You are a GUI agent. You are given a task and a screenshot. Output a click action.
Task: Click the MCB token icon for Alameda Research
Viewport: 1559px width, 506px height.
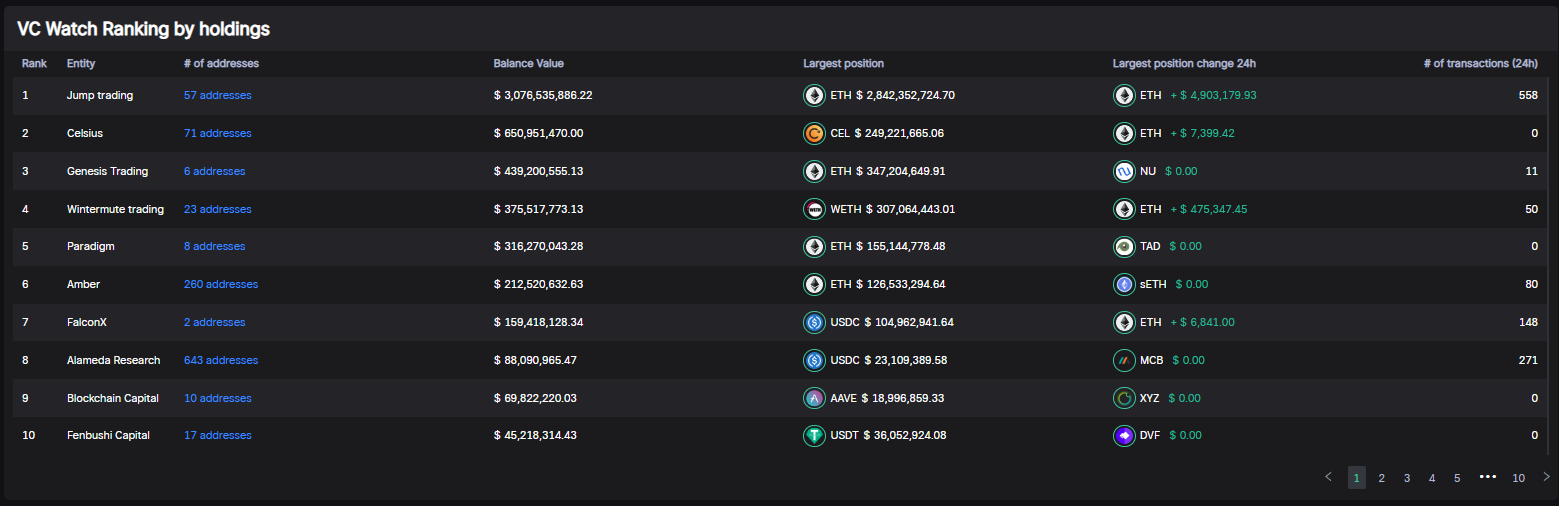1124,360
